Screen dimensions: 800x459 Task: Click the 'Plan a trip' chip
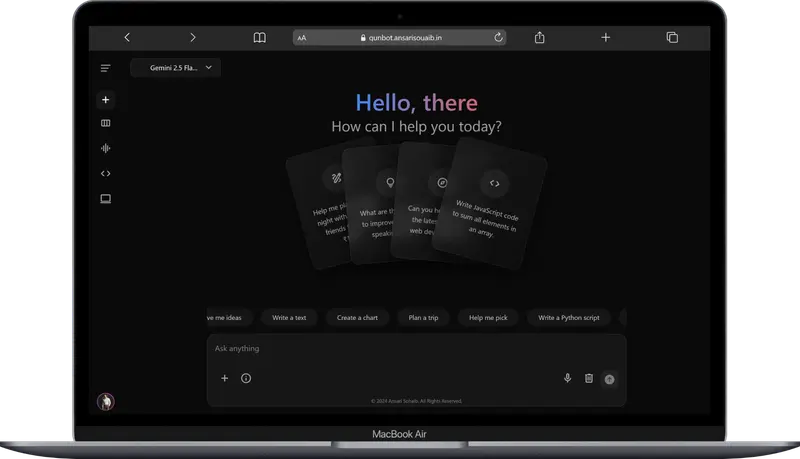pyautogui.click(x=423, y=317)
